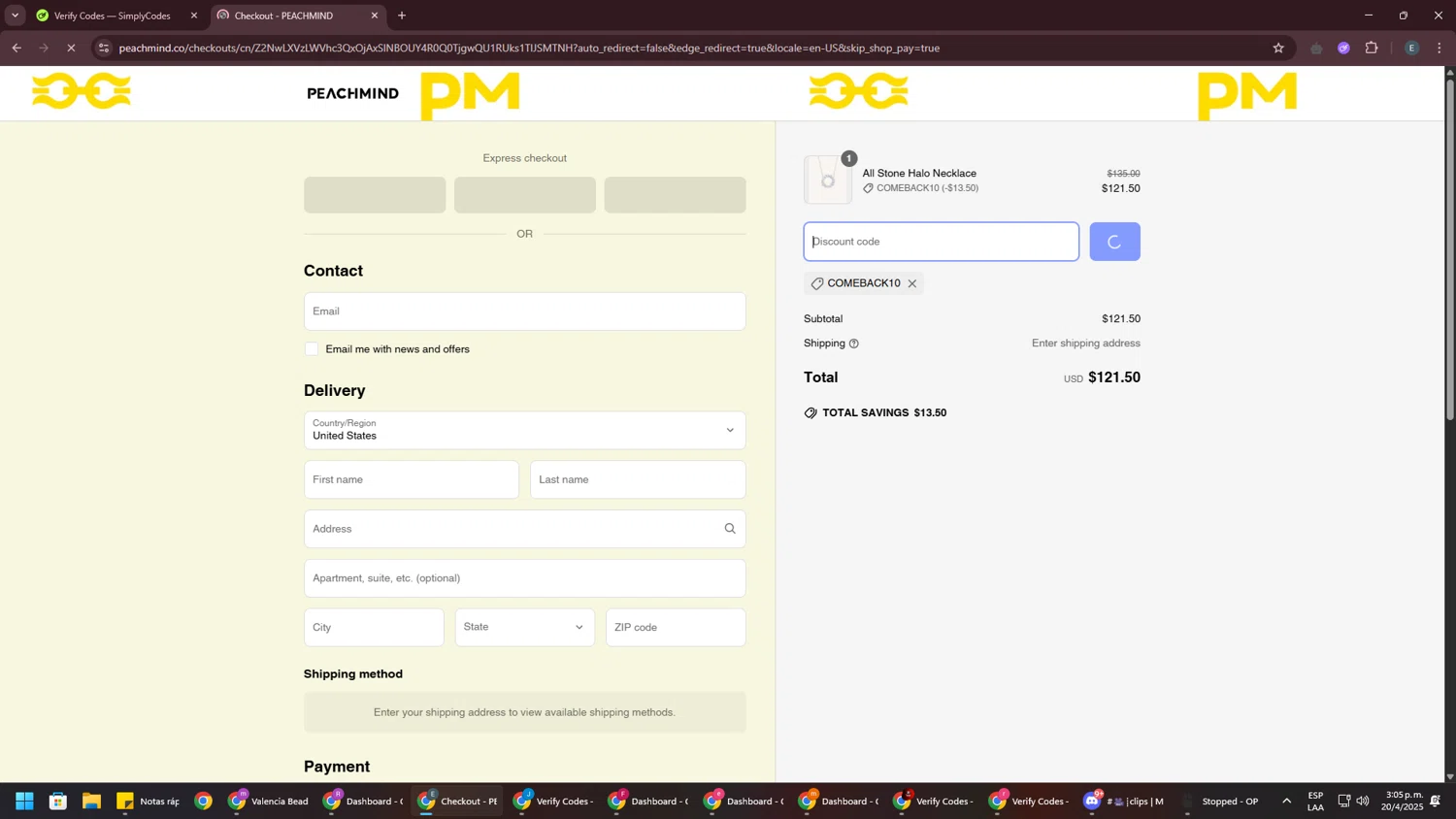Click the Address field
This screenshot has width=1456, height=819.
point(525,529)
